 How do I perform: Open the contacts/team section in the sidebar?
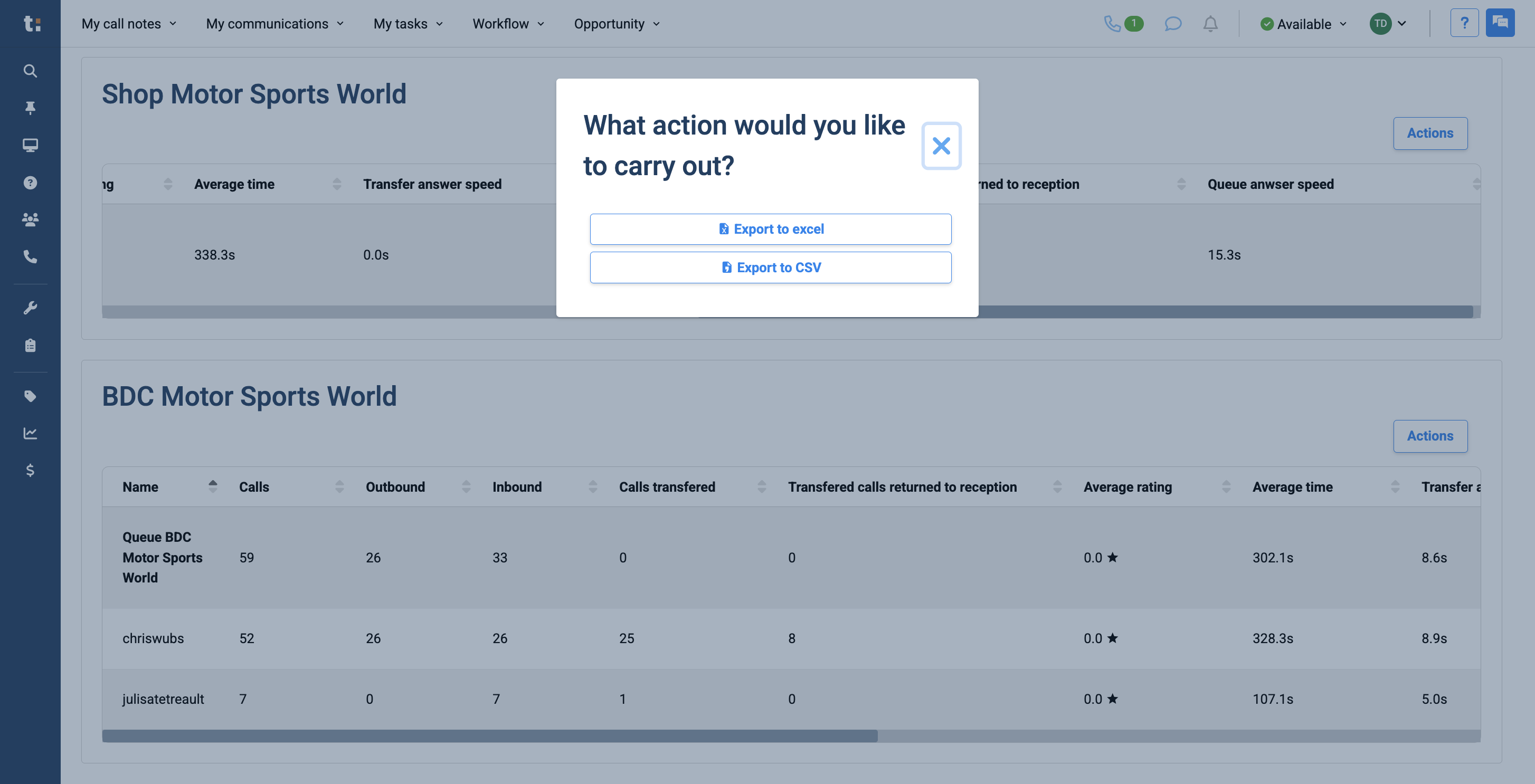pos(30,219)
